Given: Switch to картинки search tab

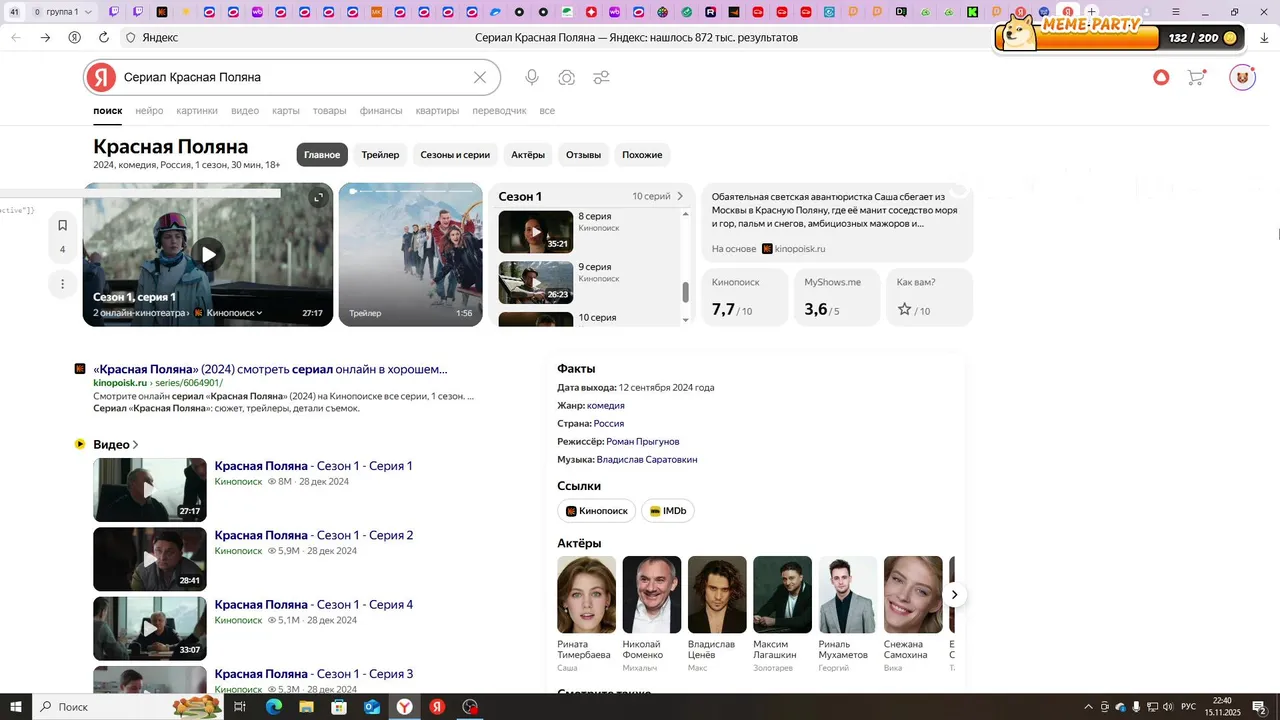Looking at the screenshot, I should coord(197,111).
